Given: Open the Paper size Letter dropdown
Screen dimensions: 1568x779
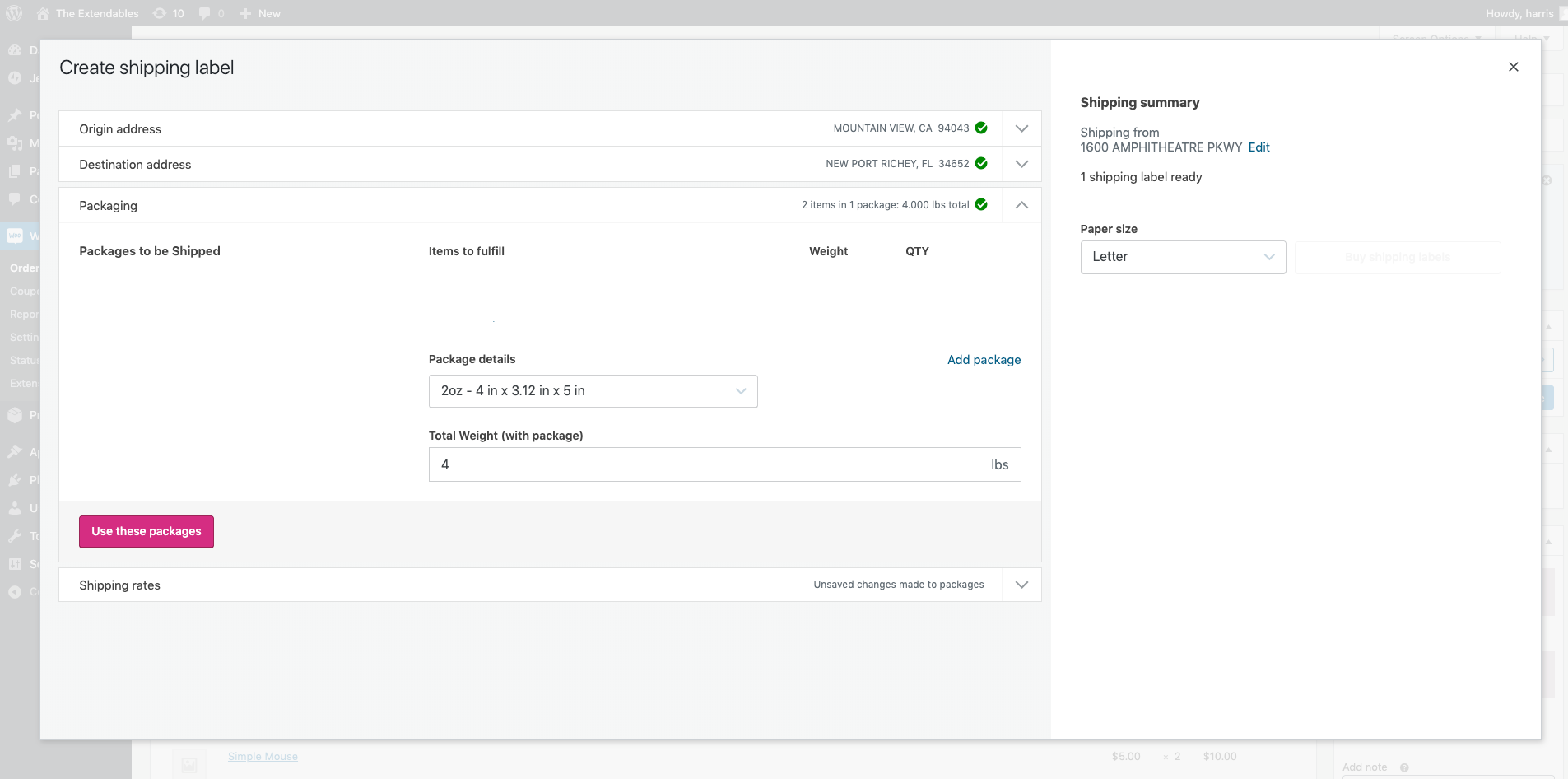Looking at the screenshot, I should tap(1183, 257).
